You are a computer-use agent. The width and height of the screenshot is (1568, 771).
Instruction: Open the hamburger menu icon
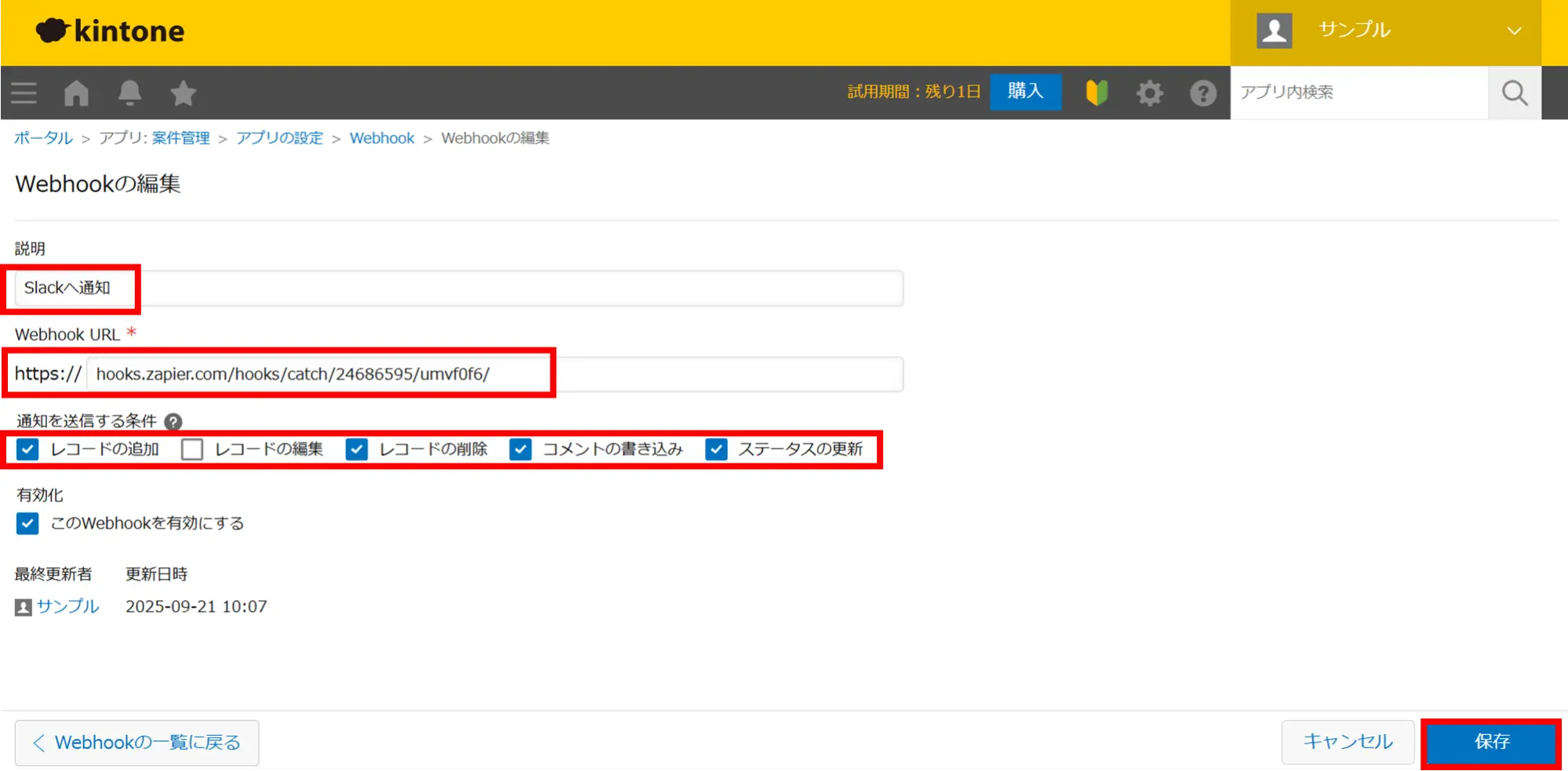point(24,93)
